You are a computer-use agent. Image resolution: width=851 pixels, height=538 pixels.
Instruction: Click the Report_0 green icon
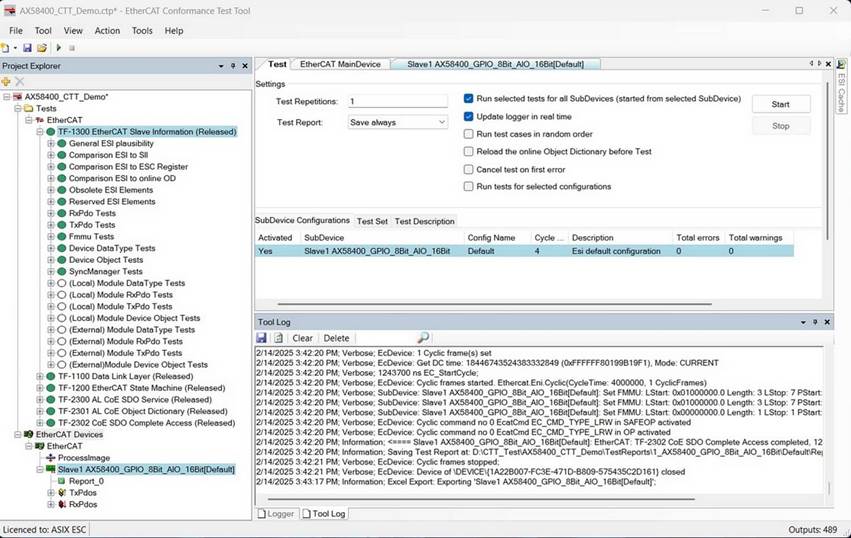click(x=61, y=481)
